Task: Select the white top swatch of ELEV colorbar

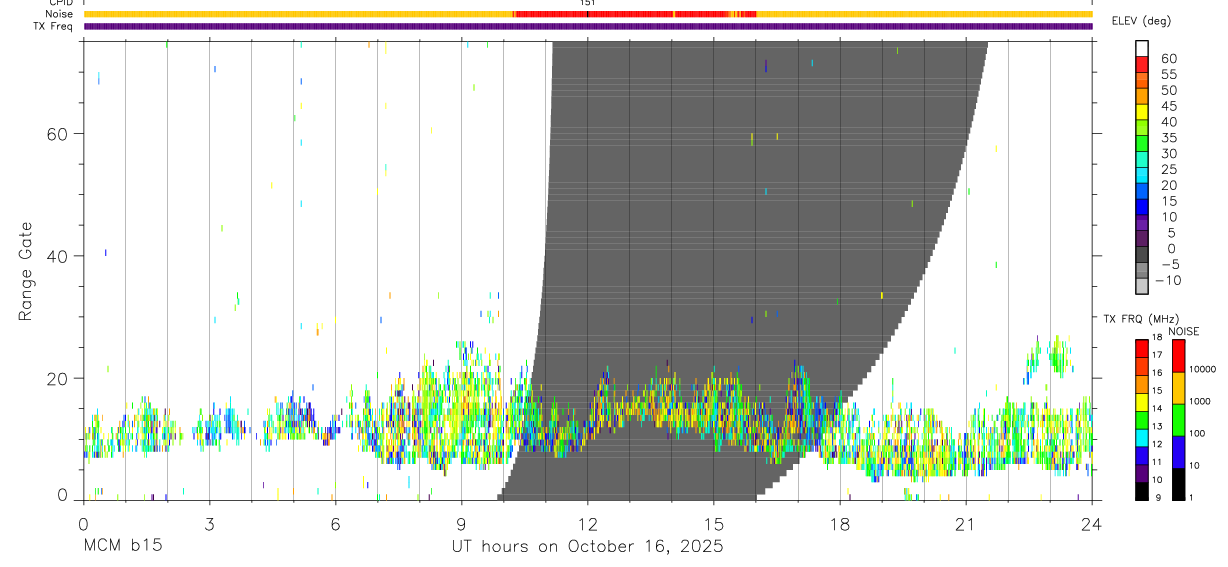Action: pos(1142,48)
